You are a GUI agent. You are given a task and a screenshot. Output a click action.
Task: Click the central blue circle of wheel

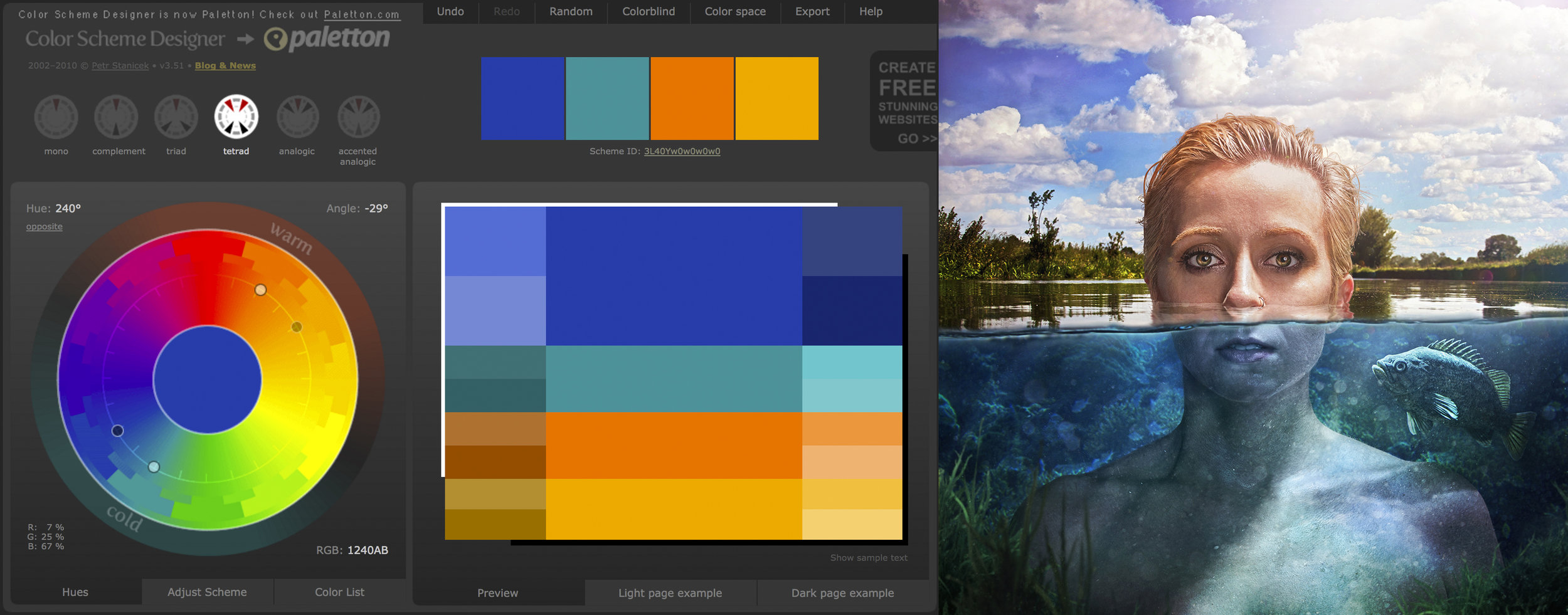click(207, 380)
